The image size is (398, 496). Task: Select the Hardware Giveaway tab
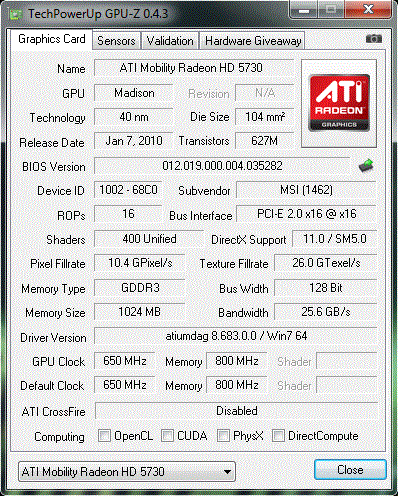coord(253,41)
